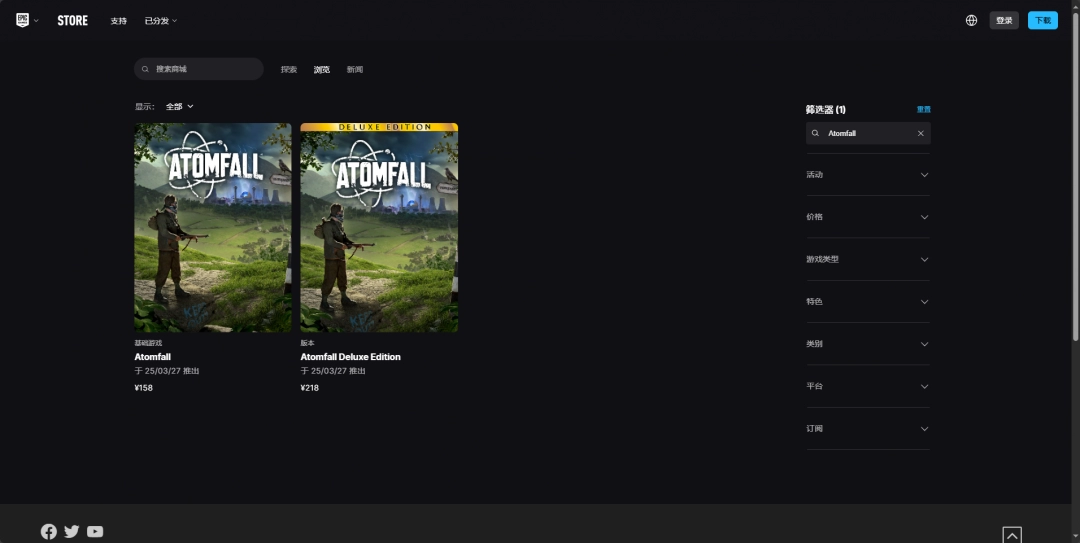This screenshot has height=543, width=1080.
Task: Expand the 特色 filter section
Action: [x=868, y=302]
